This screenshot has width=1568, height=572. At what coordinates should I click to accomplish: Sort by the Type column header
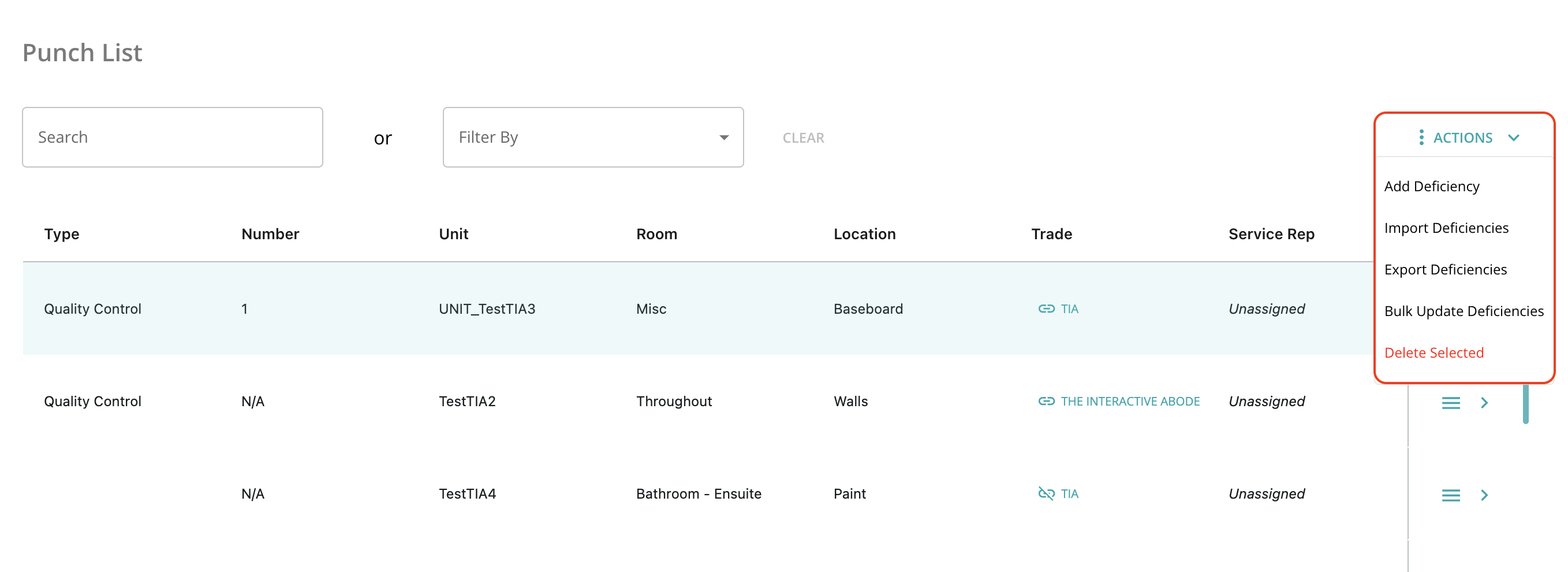coord(61,235)
